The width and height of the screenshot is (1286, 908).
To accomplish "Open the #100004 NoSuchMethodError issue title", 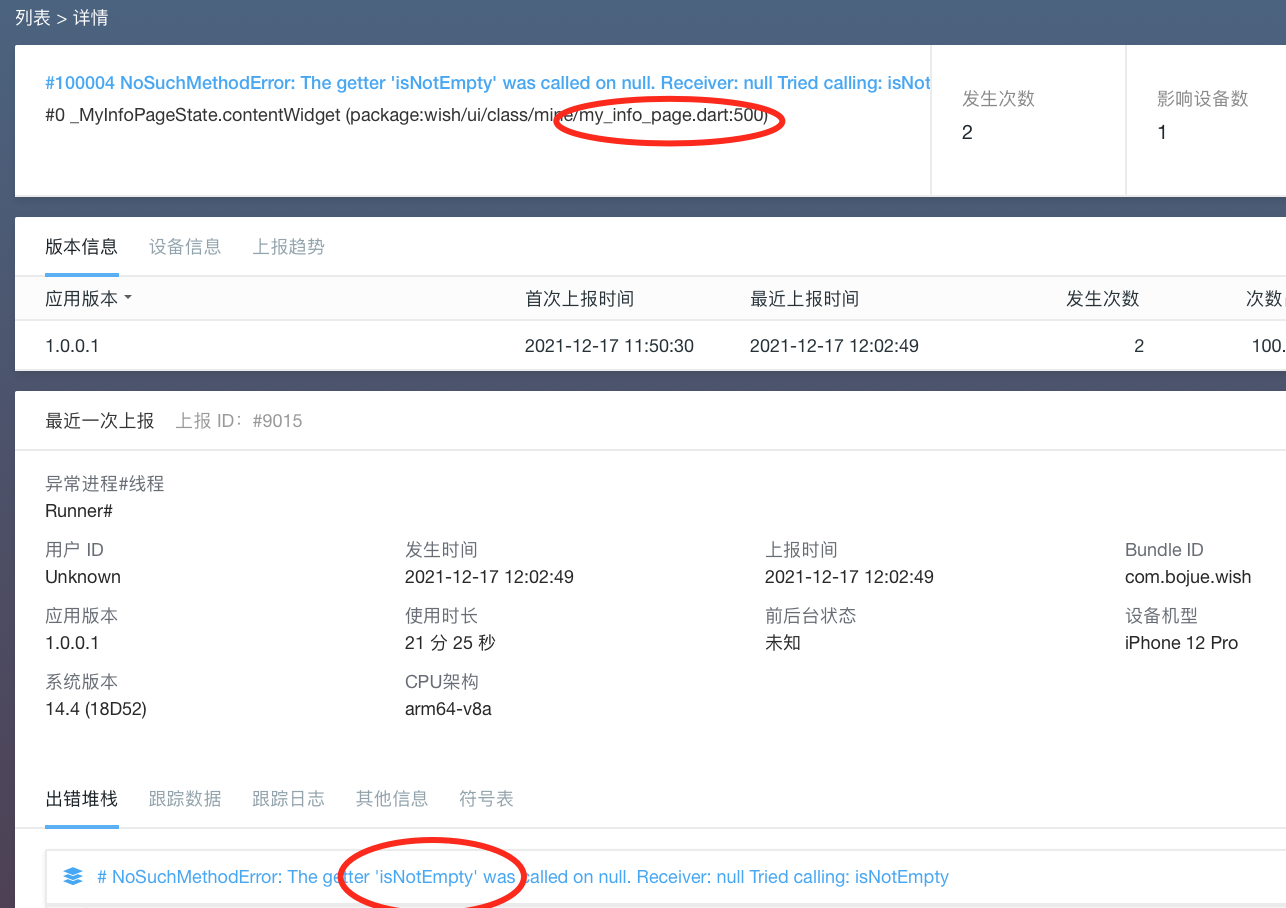I will pos(488,83).
